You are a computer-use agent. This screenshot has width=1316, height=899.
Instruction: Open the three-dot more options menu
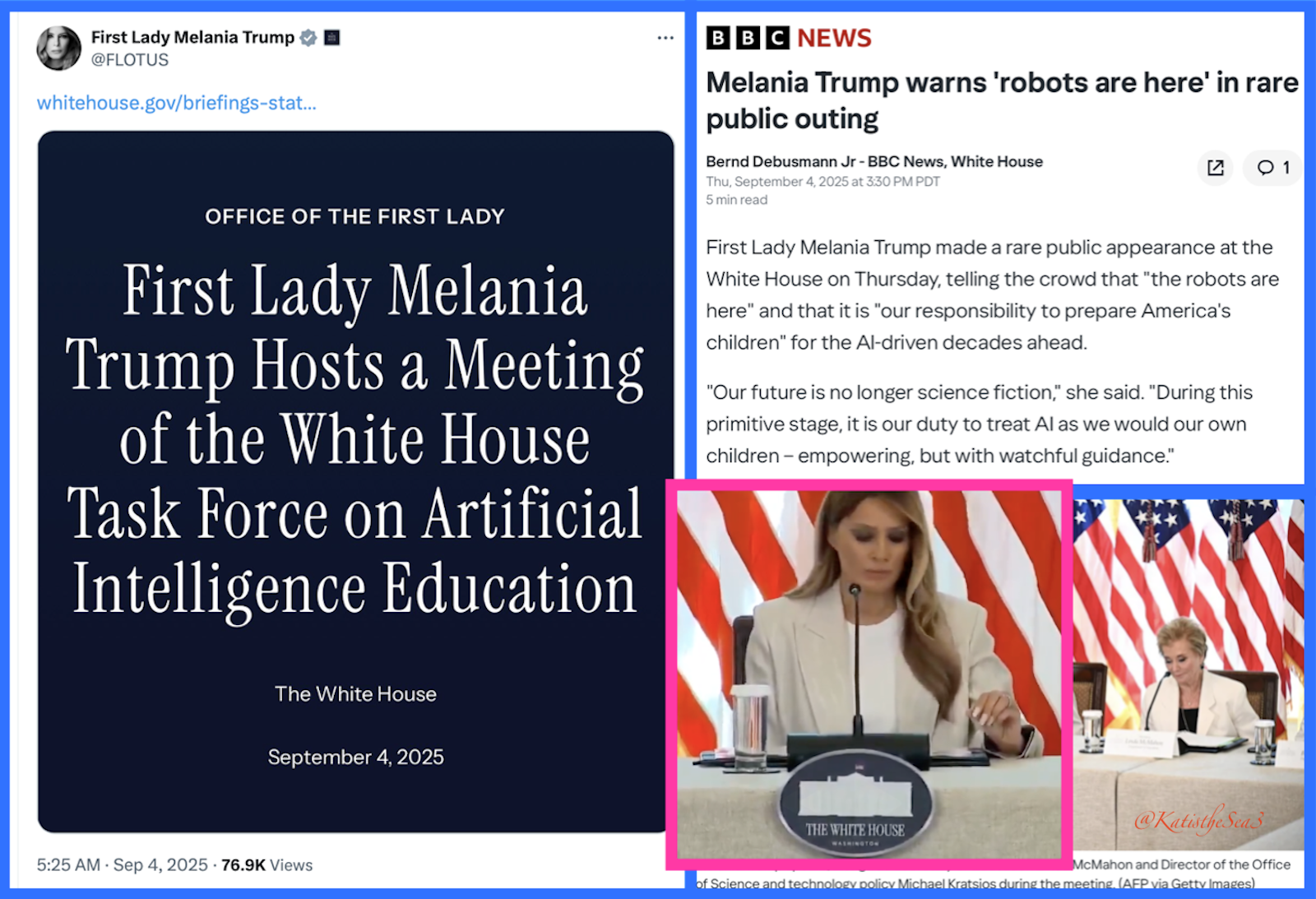[665, 38]
